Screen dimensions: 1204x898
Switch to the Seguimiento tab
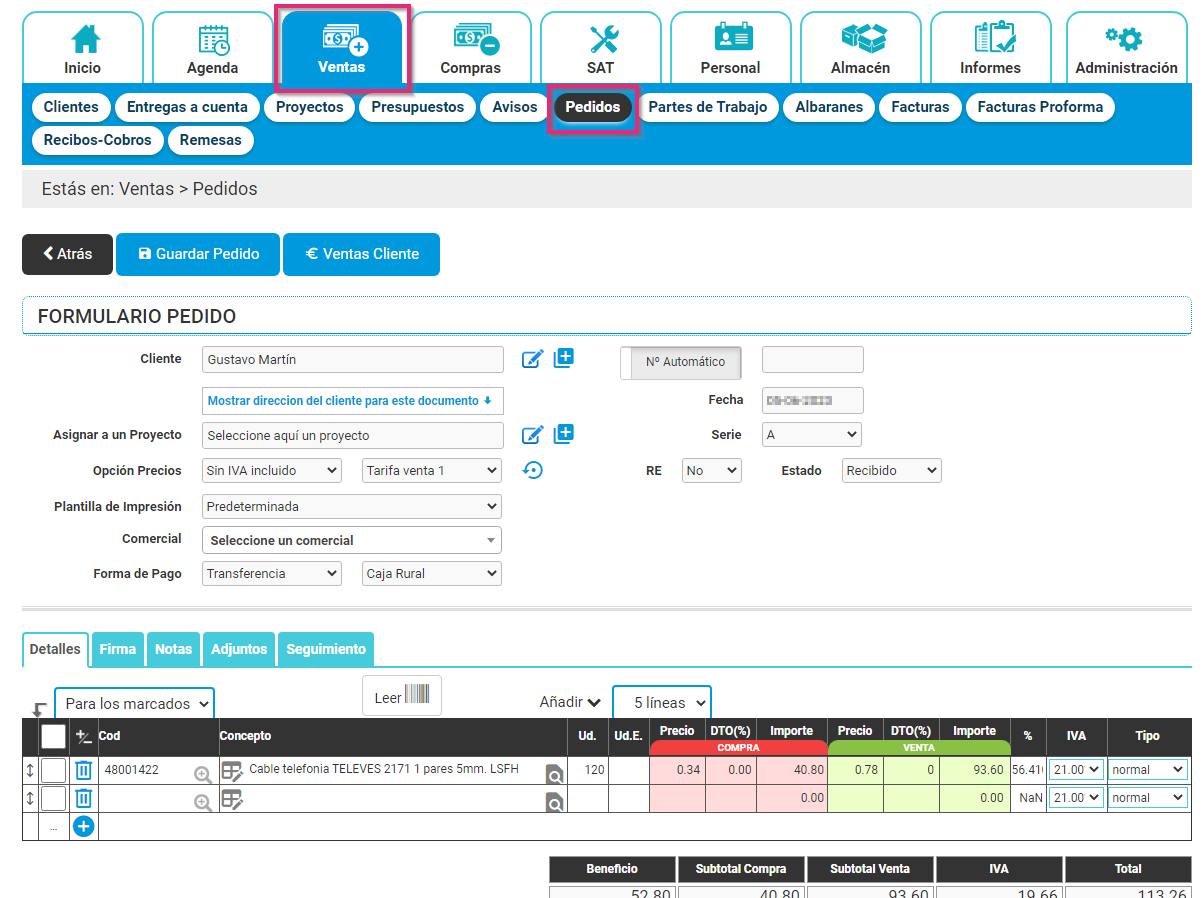(325, 648)
